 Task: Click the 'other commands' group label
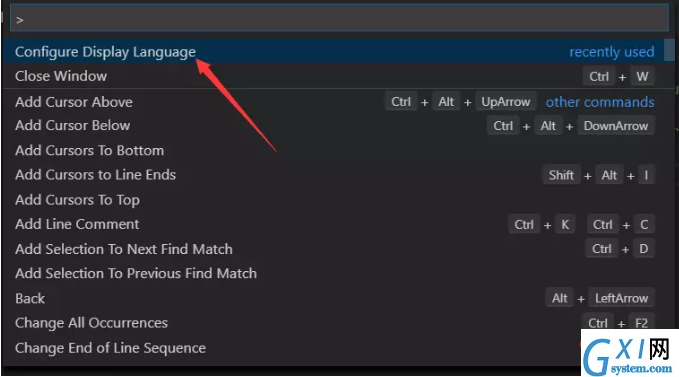coord(600,102)
